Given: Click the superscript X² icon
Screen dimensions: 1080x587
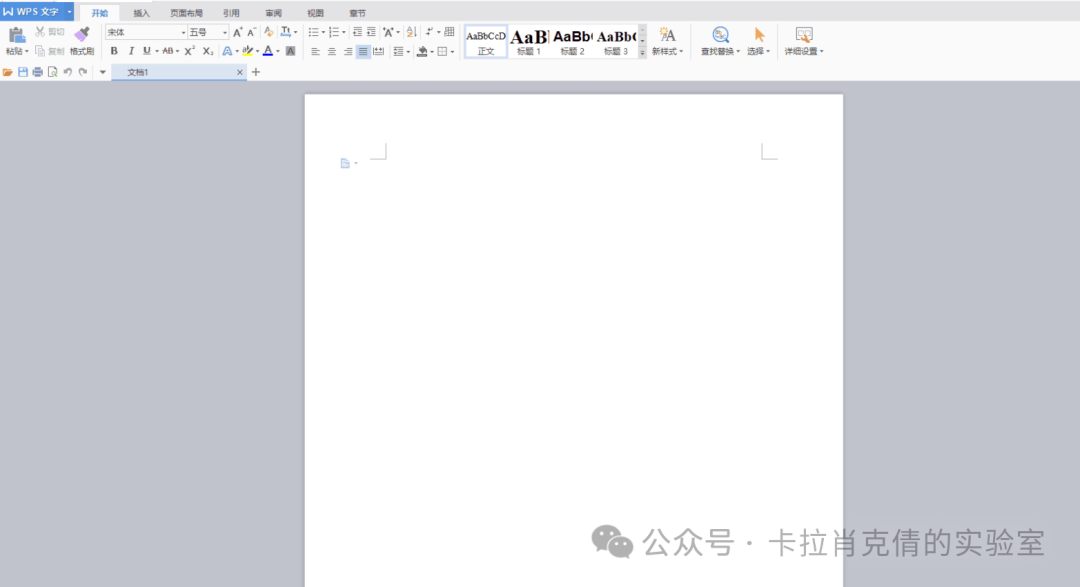Looking at the screenshot, I should click(189, 51).
